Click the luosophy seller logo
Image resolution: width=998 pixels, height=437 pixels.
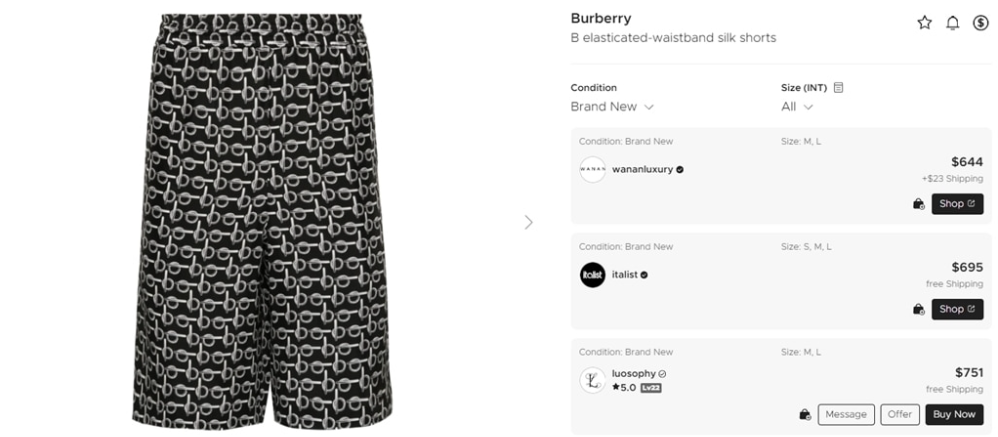point(592,380)
